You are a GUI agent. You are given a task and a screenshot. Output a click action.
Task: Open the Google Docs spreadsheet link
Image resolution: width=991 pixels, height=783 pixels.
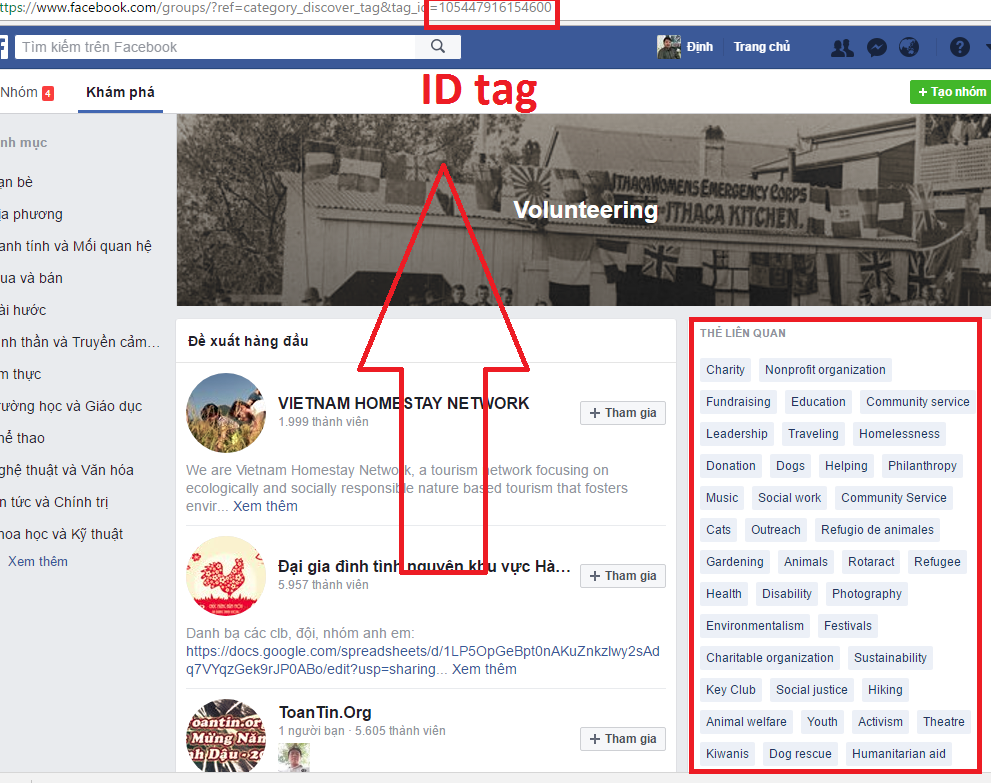422,660
